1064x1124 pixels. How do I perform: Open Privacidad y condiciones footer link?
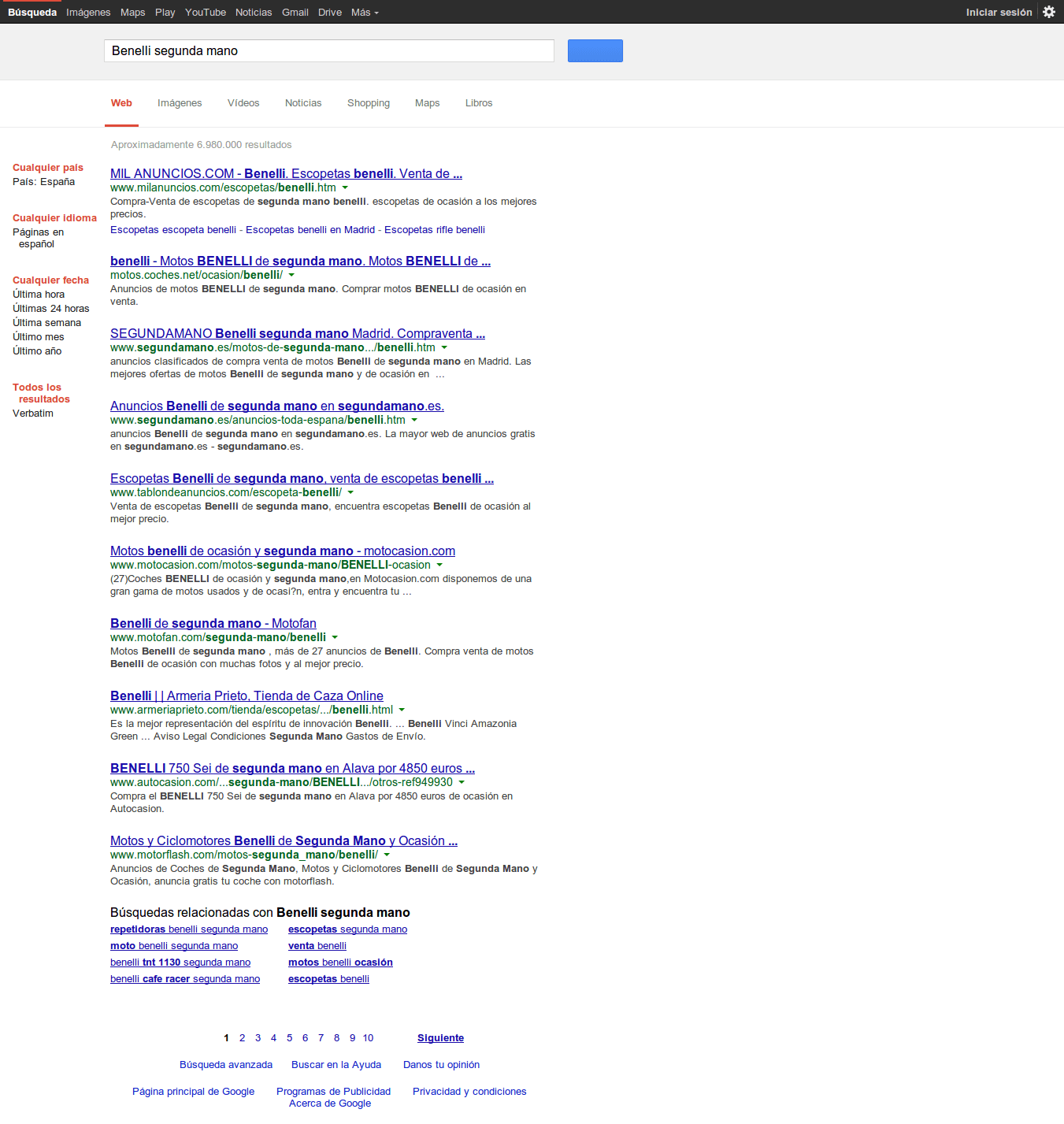click(x=469, y=1092)
